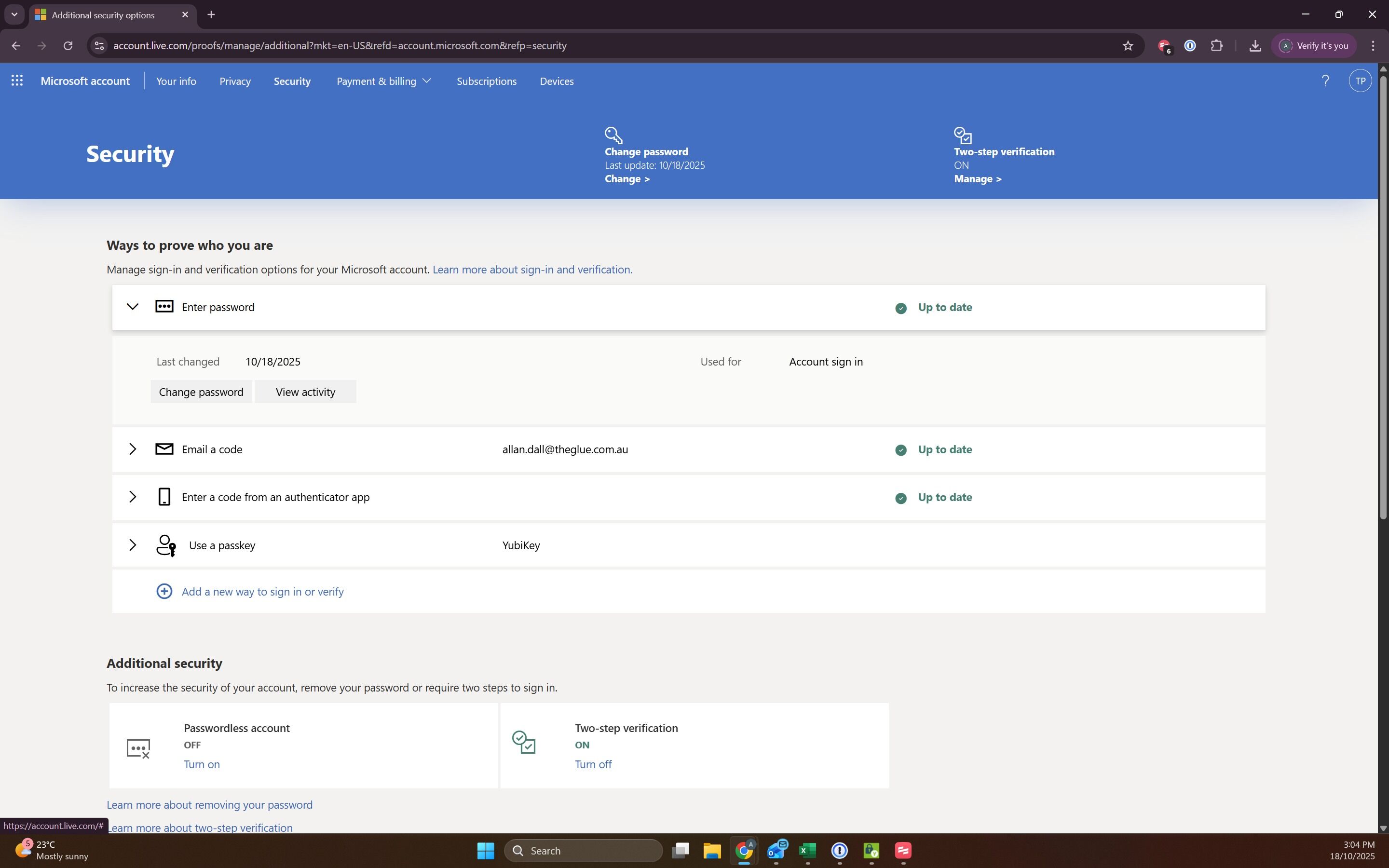Bookmark this page with star icon
The height and width of the screenshot is (868, 1389).
[x=1128, y=45]
